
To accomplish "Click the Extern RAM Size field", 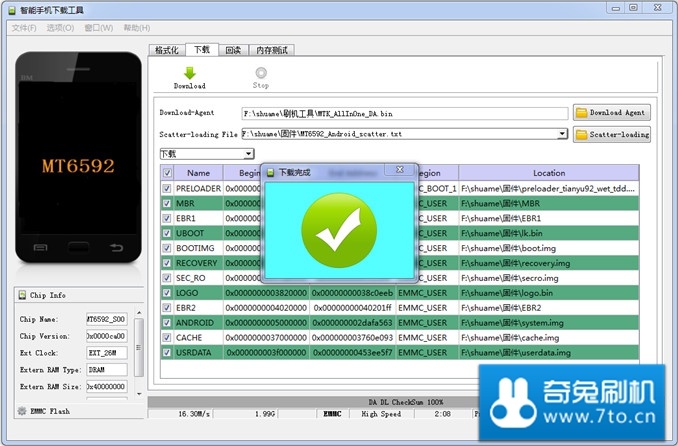I will pyautogui.click(x=107, y=387).
